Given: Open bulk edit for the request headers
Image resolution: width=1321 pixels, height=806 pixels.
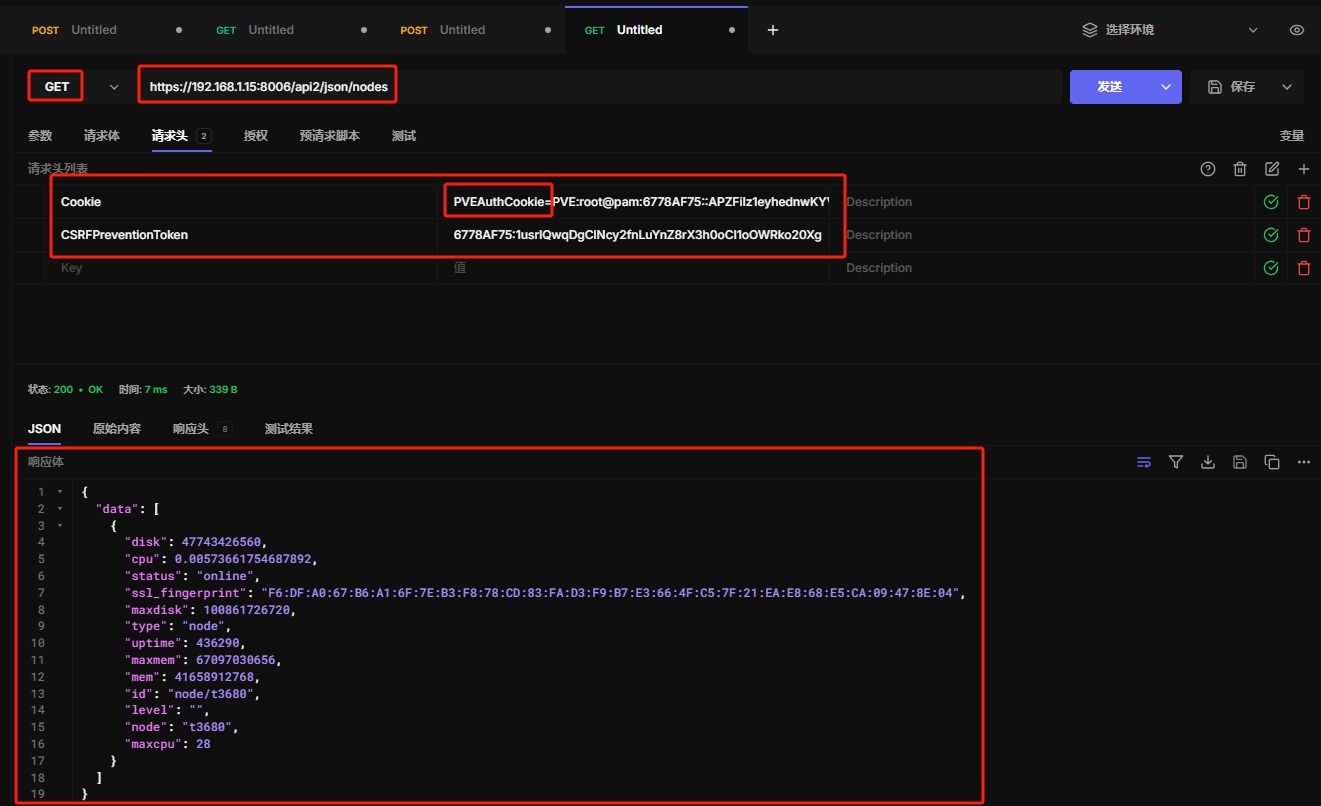Looking at the screenshot, I should click(1272, 169).
